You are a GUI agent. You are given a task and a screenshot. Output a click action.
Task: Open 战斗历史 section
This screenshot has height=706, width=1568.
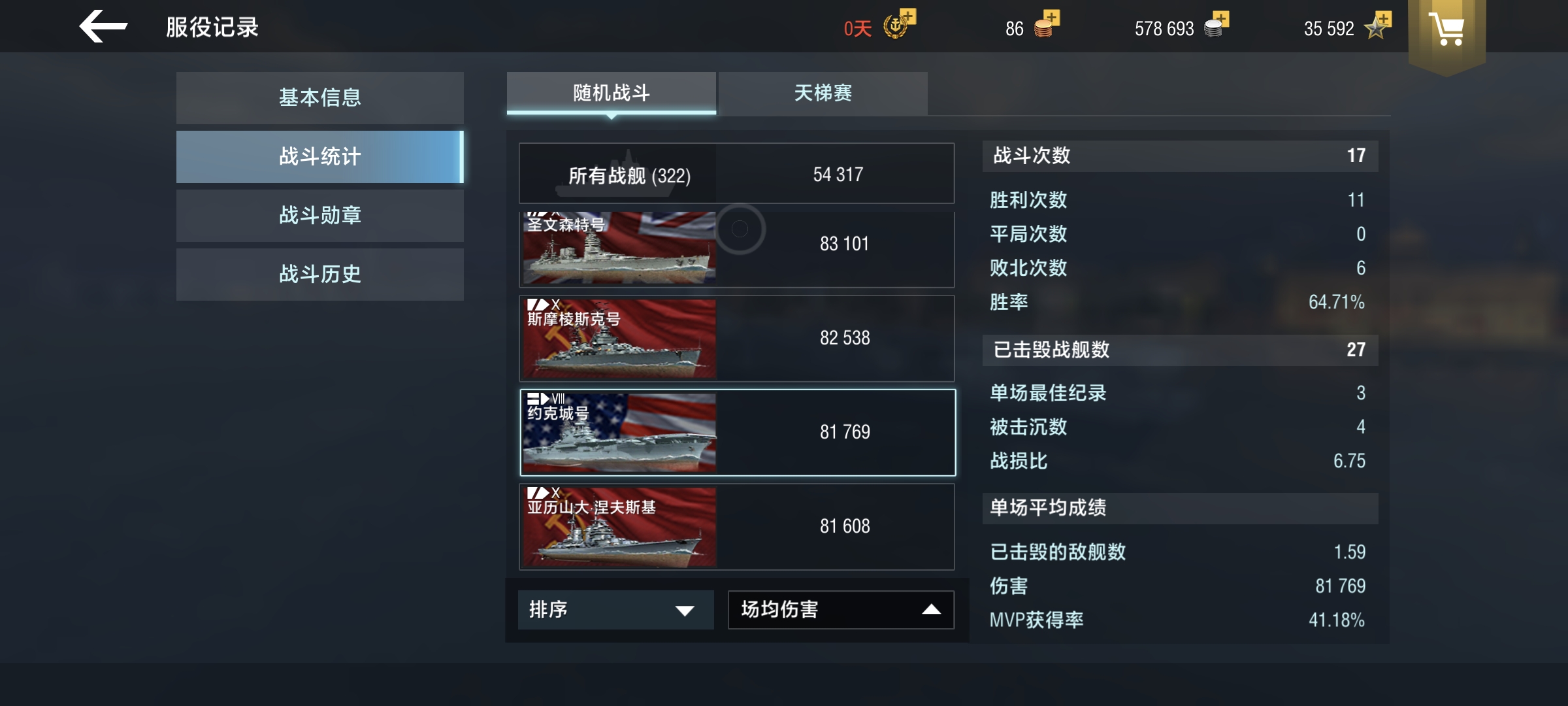coord(320,274)
